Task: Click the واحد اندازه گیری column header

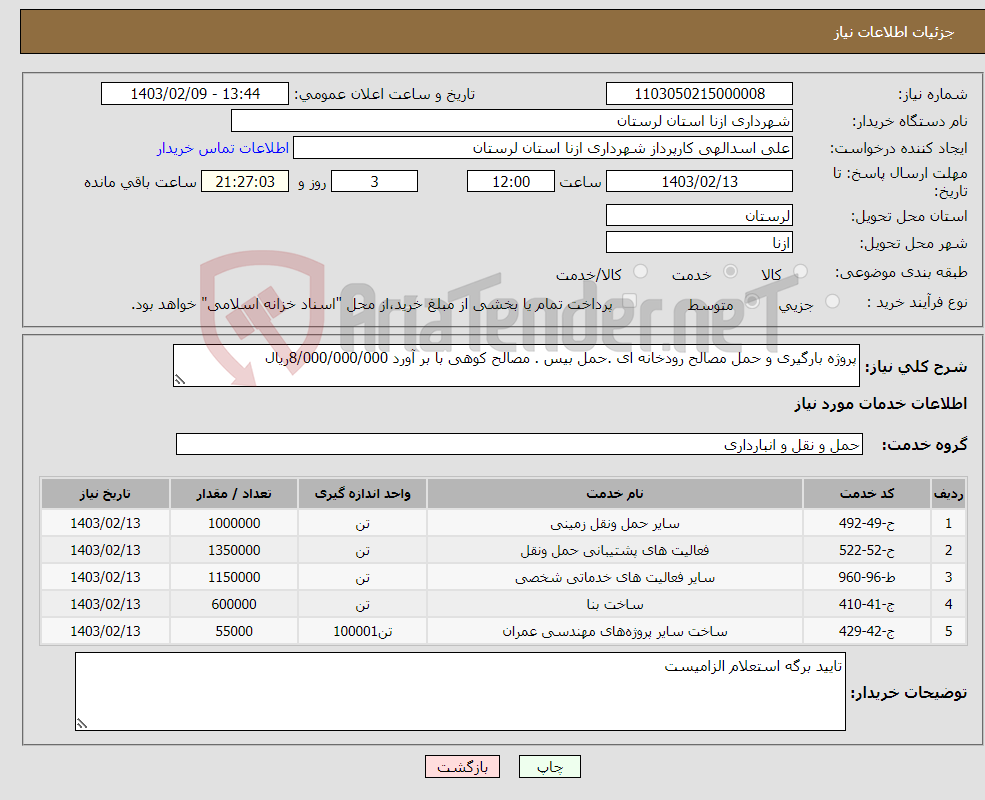Action: coord(362,494)
